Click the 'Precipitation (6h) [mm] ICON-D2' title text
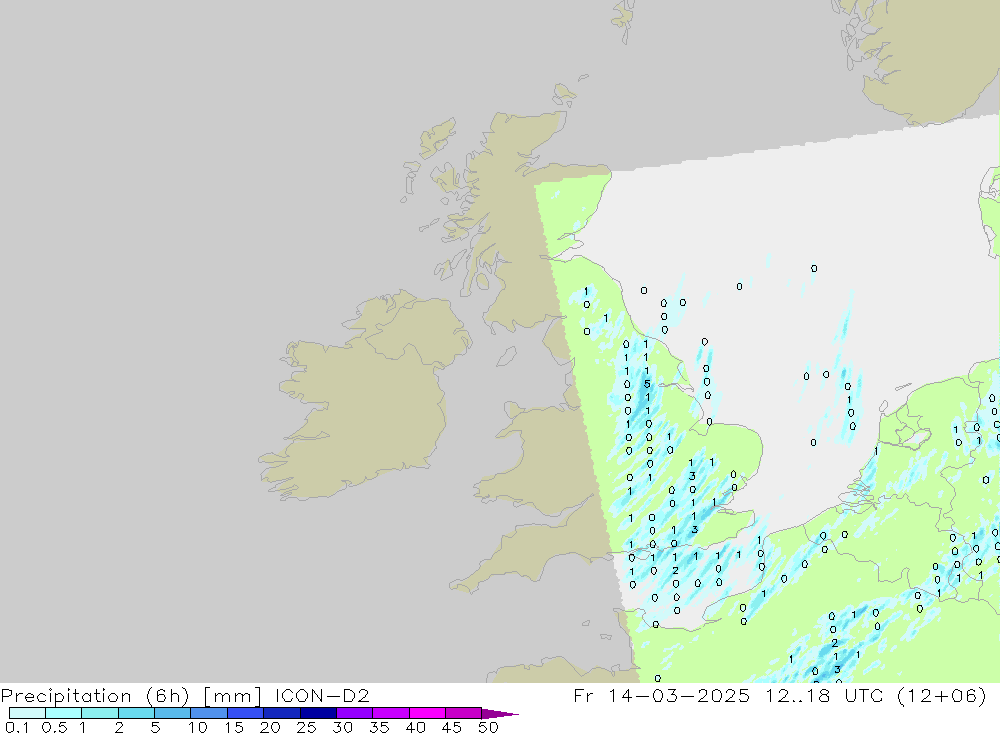The width and height of the screenshot is (1000, 733). click(x=185, y=695)
